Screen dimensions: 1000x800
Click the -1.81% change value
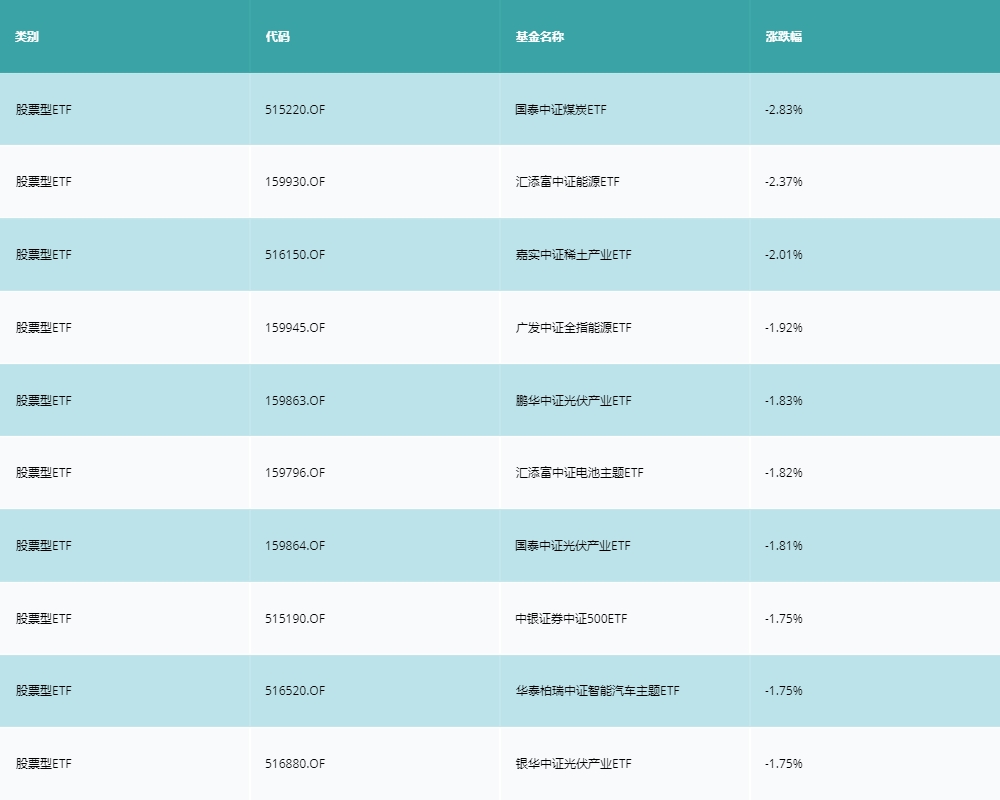[x=784, y=545]
